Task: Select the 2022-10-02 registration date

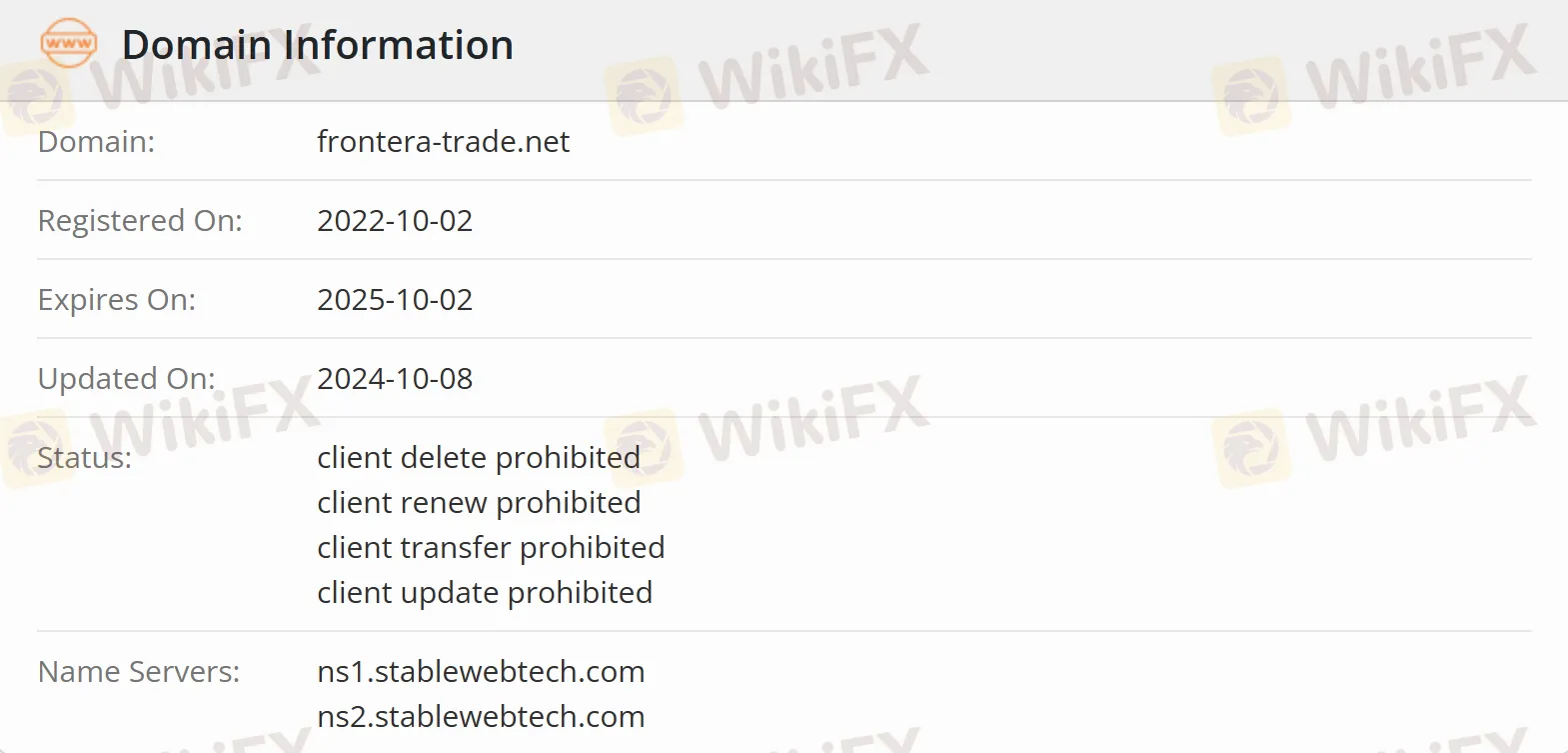Action: point(395,221)
